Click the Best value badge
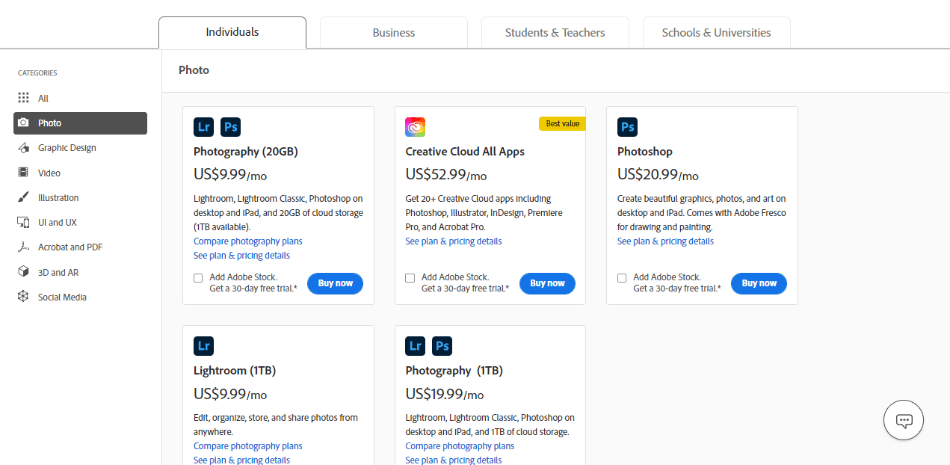The image size is (950, 465). [562, 124]
